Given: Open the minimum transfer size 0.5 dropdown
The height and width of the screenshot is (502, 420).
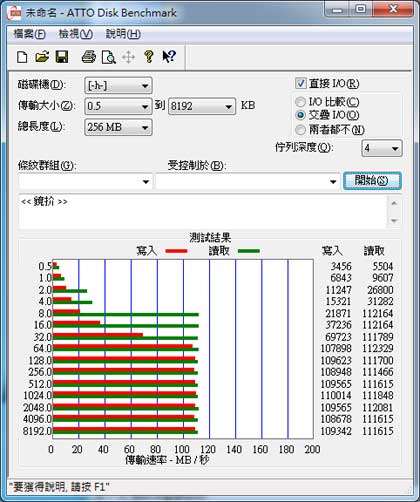Looking at the screenshot, I should [118, 106].
